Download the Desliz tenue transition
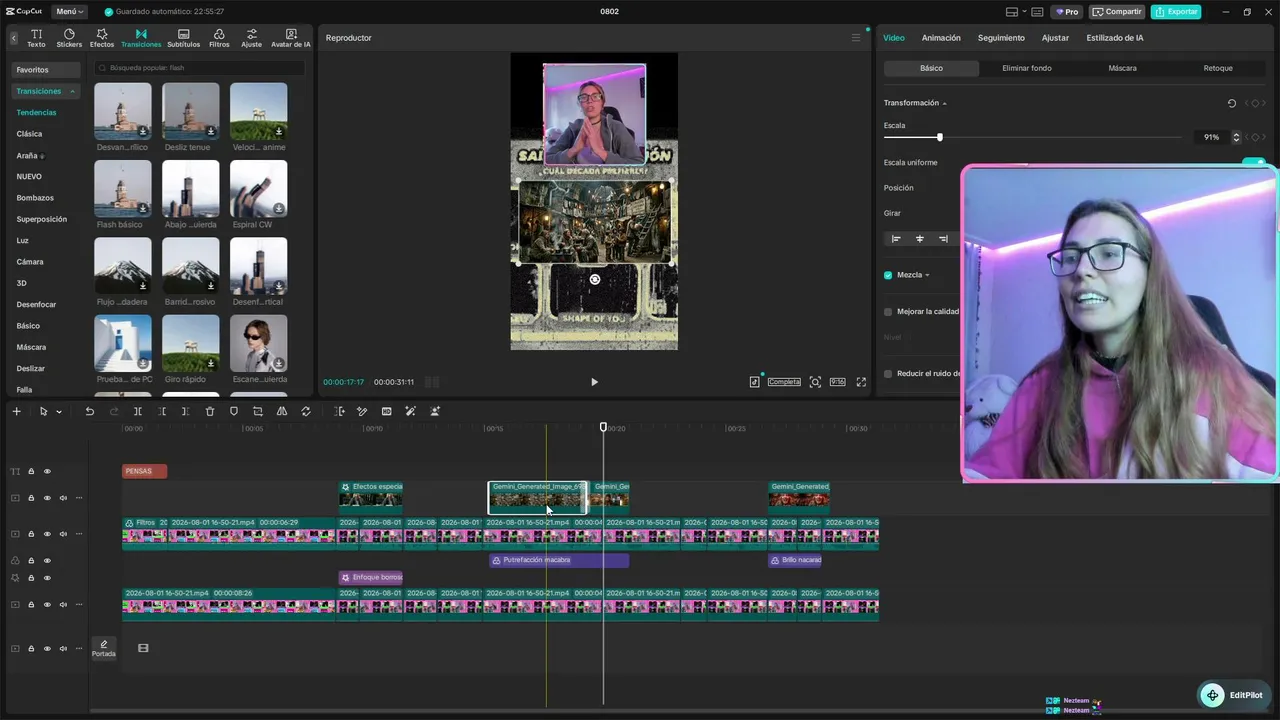This screenshot has width=1280, height=720. pos(211,131)
